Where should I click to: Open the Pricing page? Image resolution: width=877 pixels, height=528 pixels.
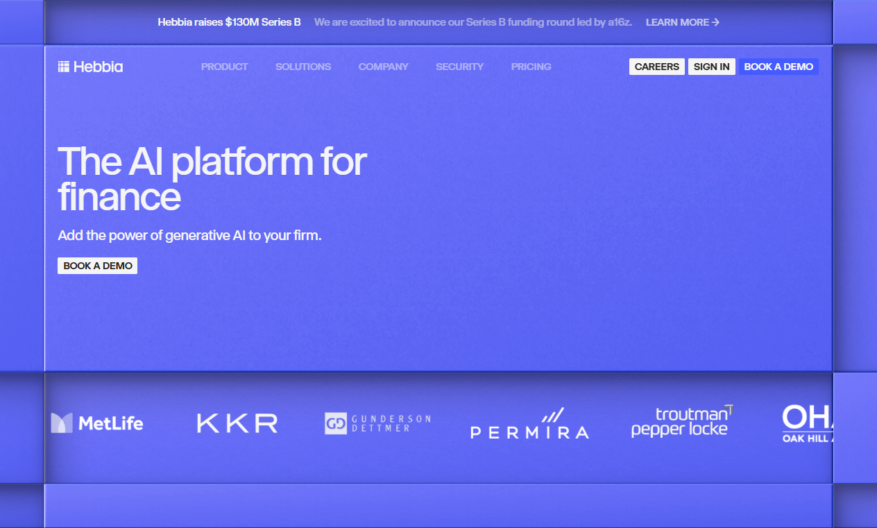(x=531, y=67)
